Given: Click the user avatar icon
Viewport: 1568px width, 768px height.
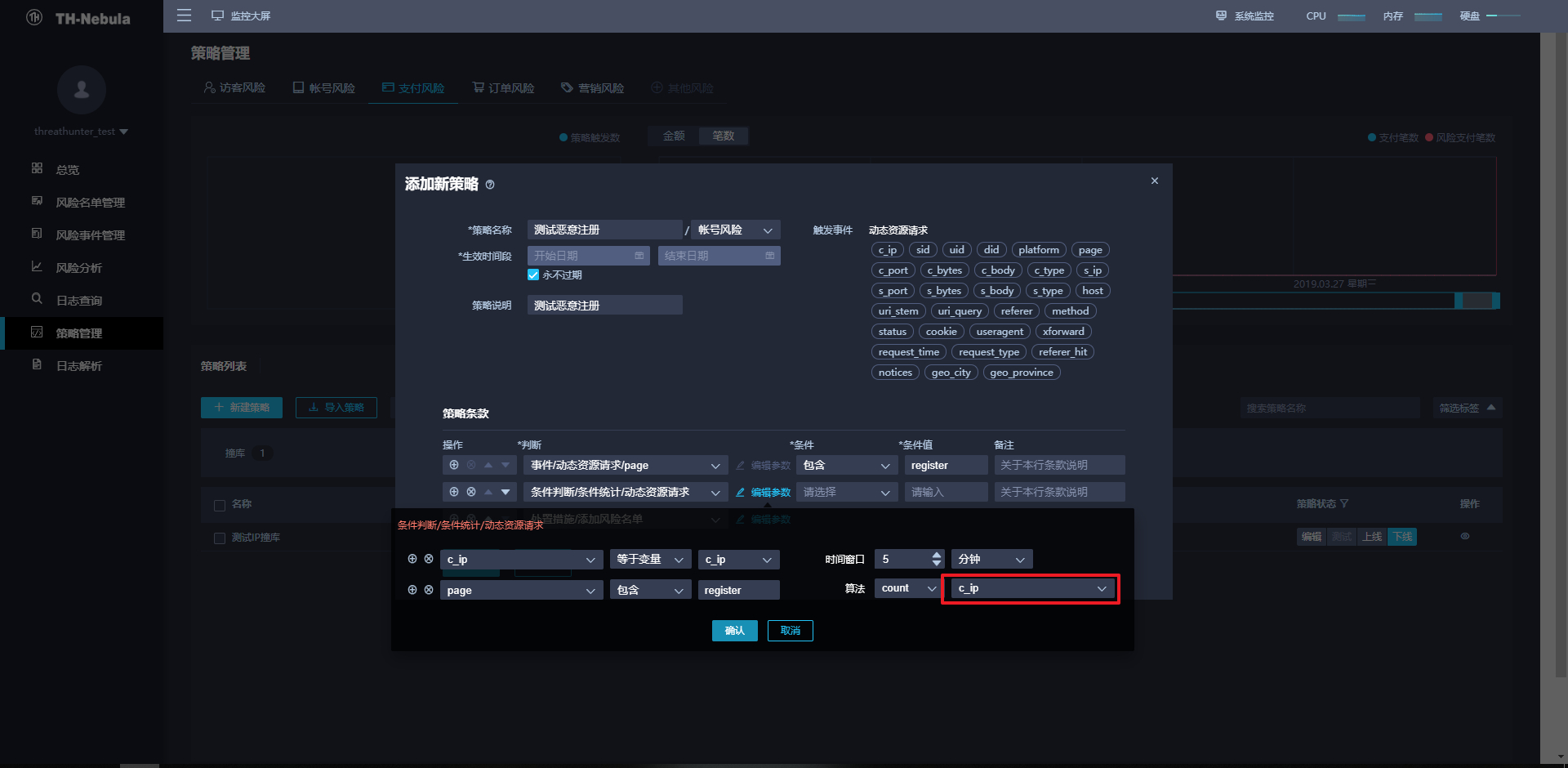Looking at the screenshot, I should 82,90.
